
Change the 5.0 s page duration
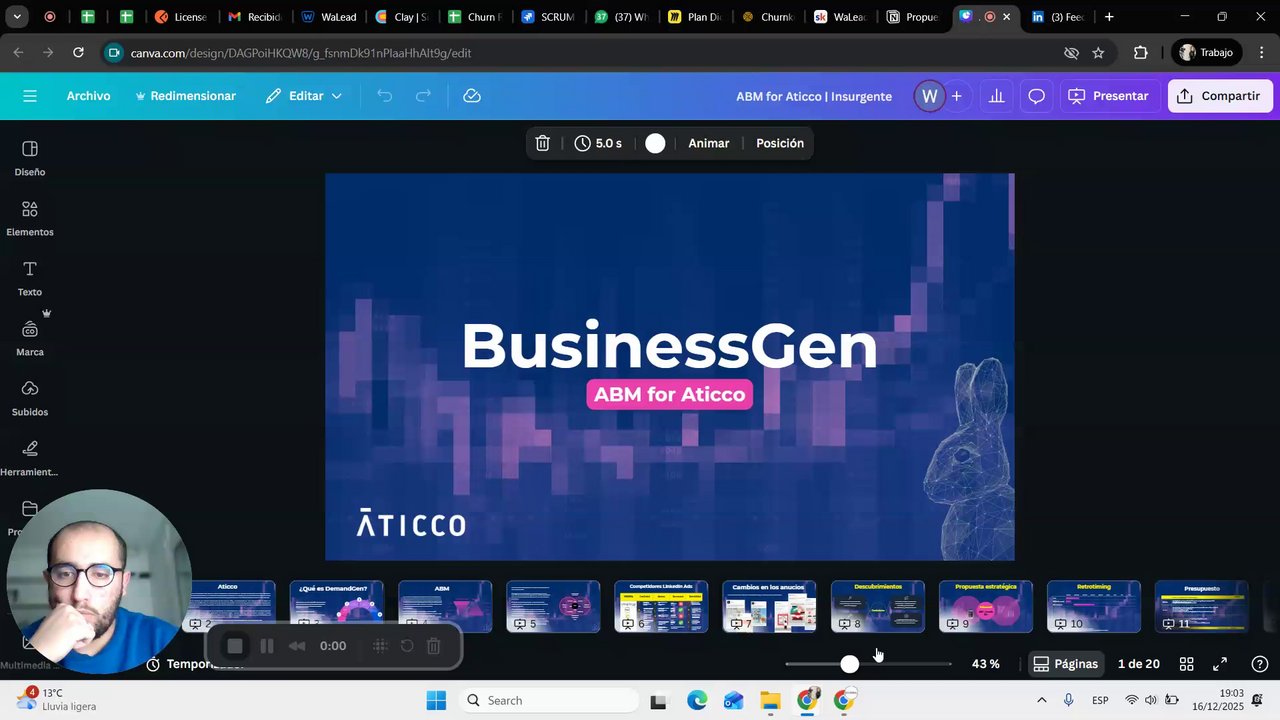[x=598, y=143]
